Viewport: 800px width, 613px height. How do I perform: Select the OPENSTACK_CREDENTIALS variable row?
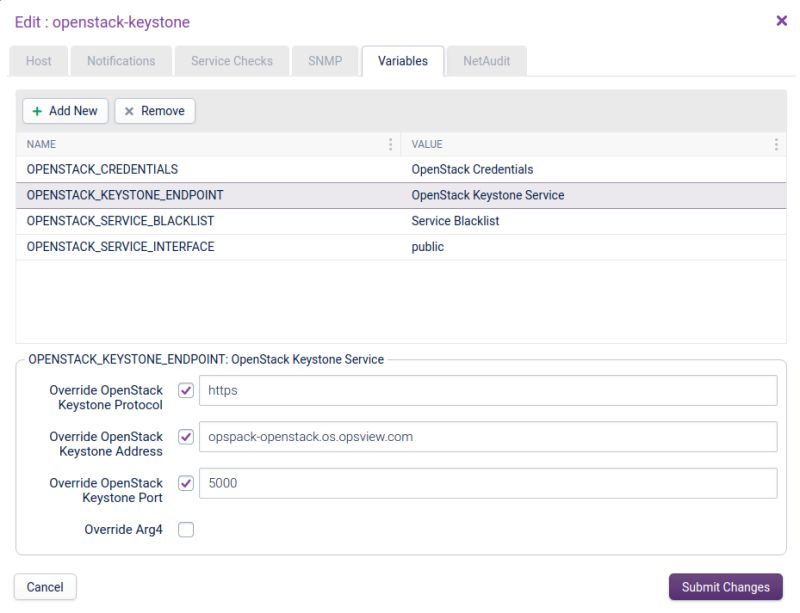pyautogui.click(x=200, y=170)
